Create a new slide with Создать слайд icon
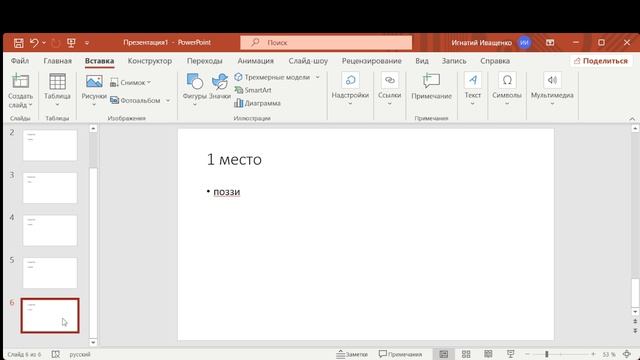 pyautogui.click(x=20, y=81)
